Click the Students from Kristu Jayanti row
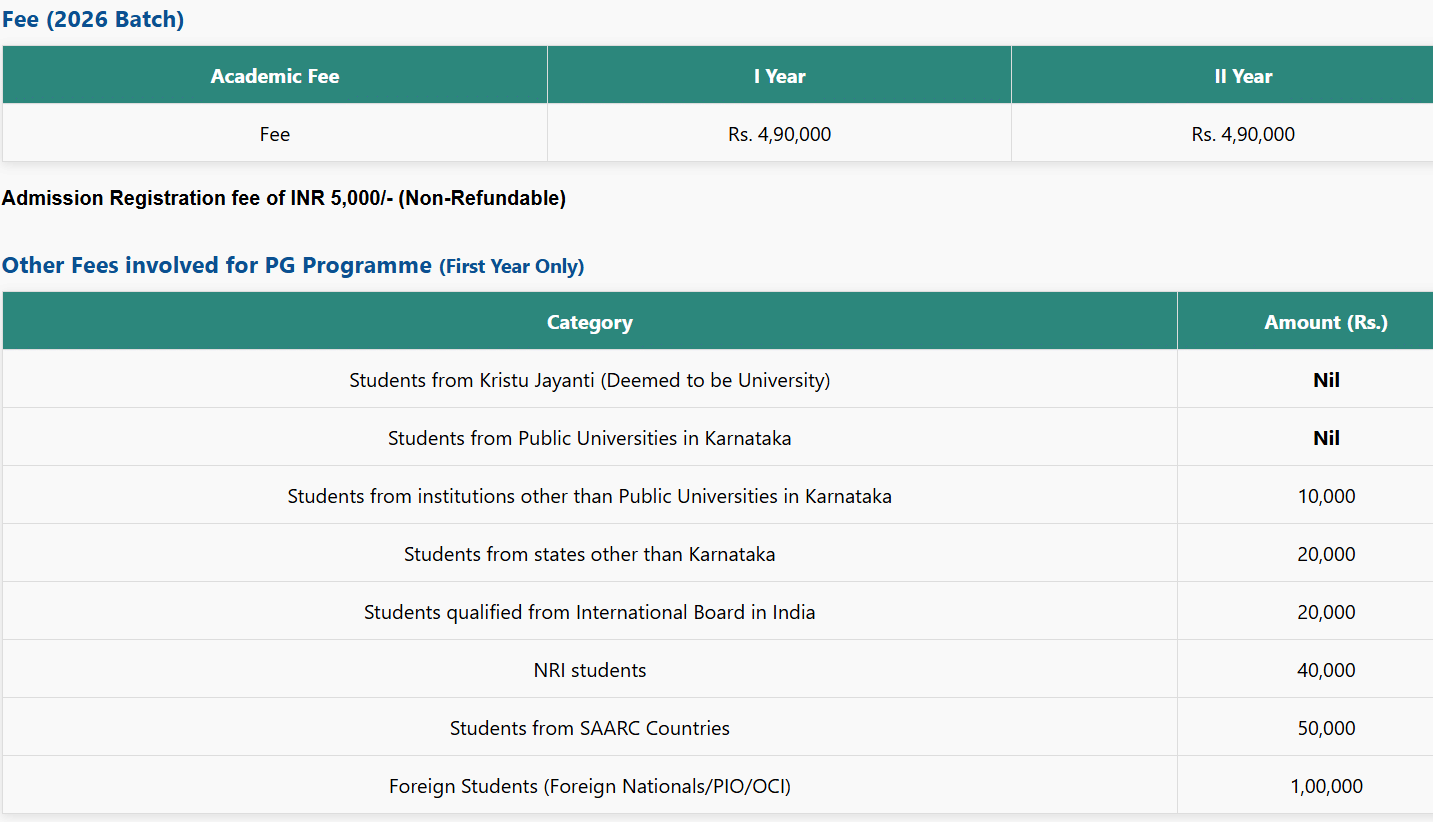 (589, 380)
